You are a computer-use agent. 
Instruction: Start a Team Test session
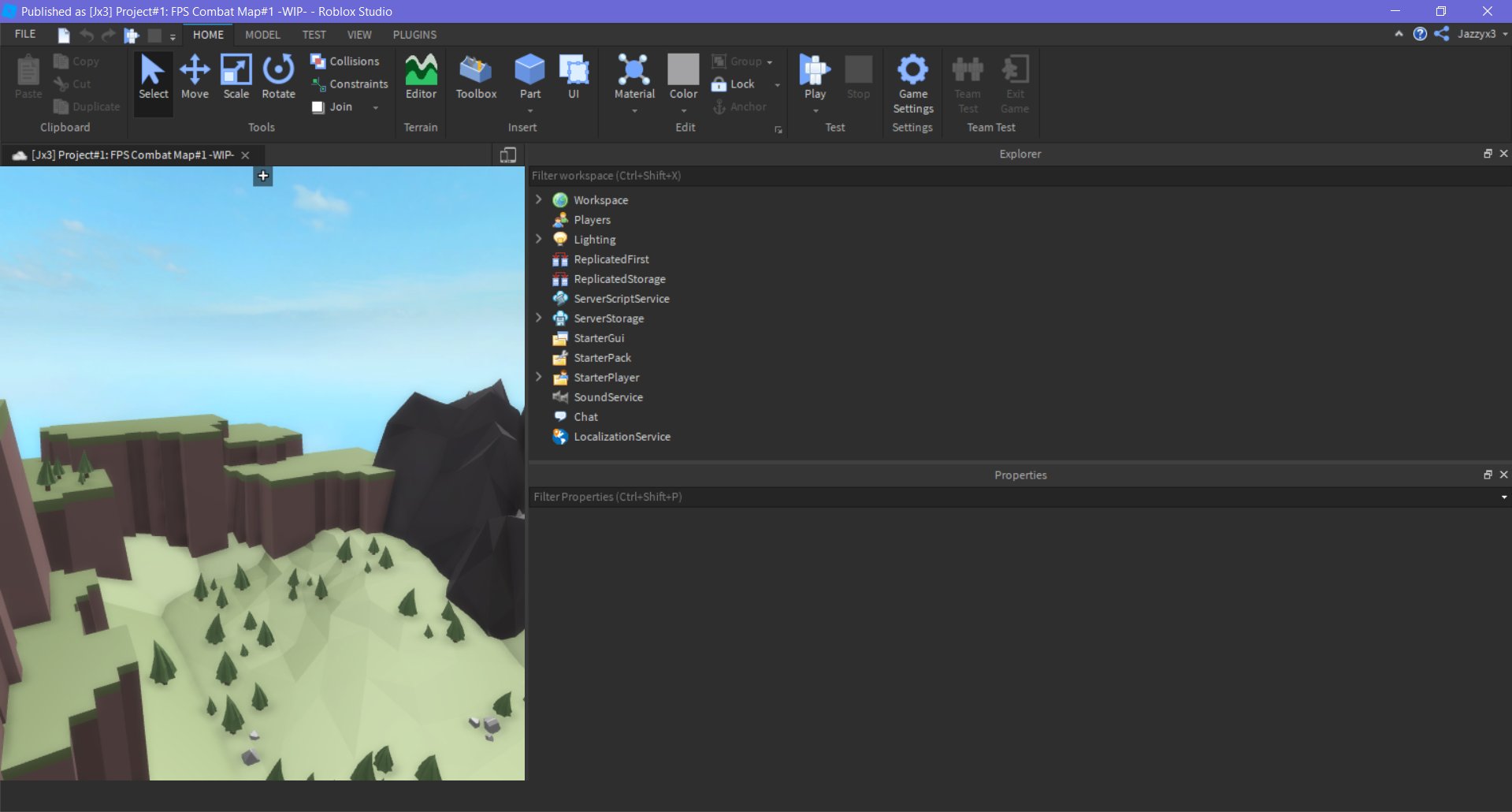coord(968,84)
